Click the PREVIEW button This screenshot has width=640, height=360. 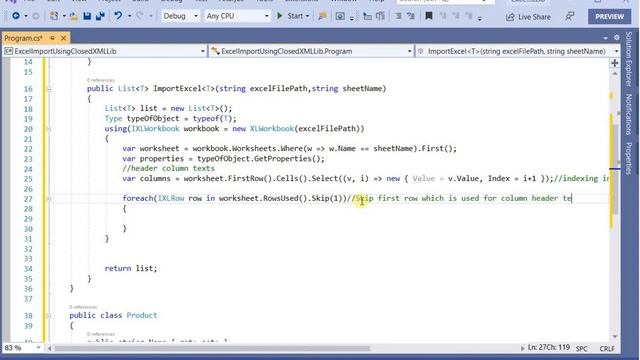point(609,17)
